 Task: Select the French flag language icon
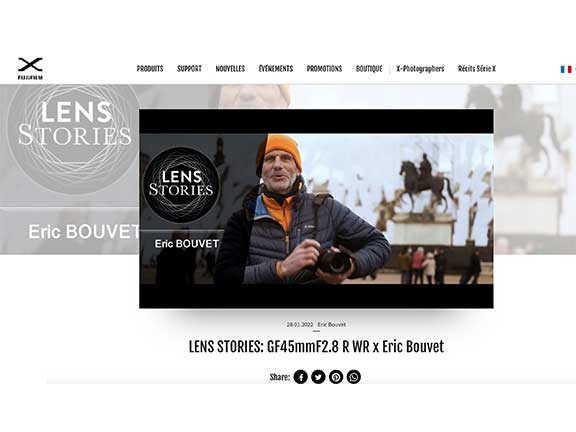point(566,69)
